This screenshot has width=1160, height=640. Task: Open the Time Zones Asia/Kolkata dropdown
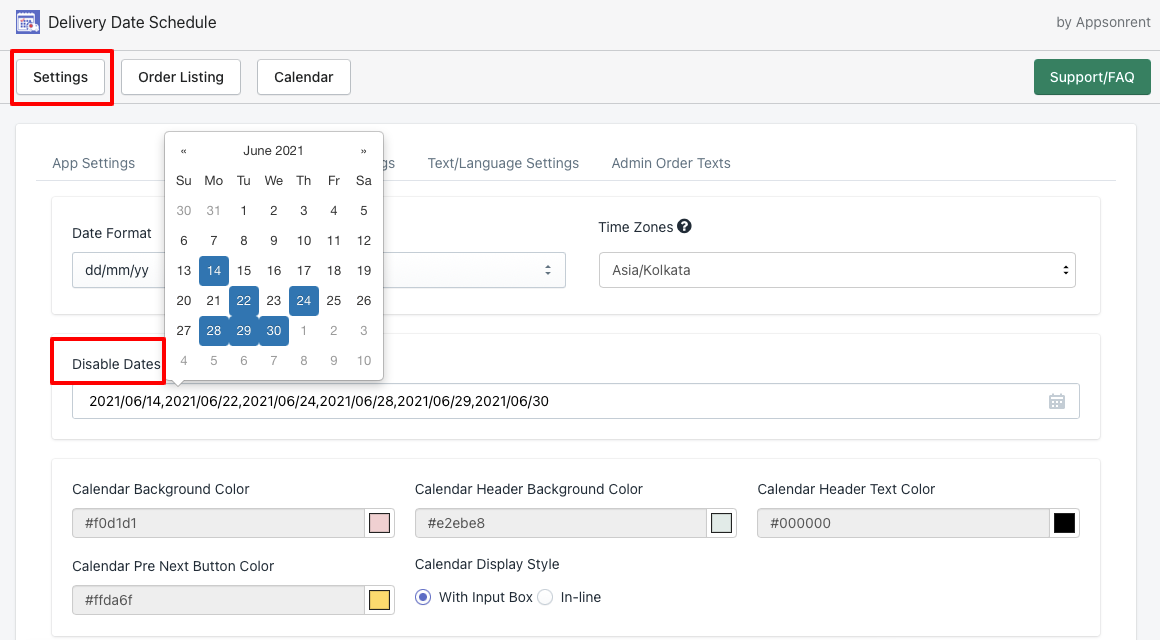click(837, 270)
